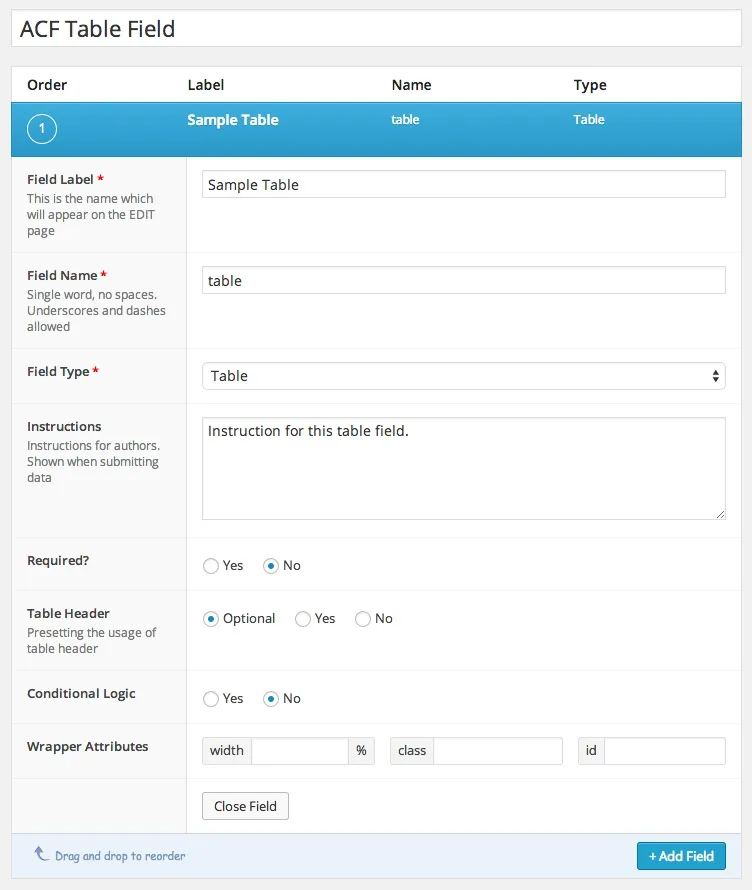
Task: Click the Sample Table label in blue row
Action: 233,120
